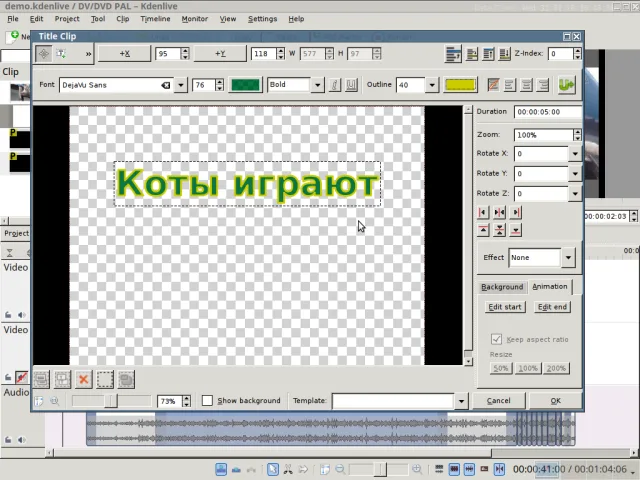Click fit zoom icon in Title Clip
Image resolution: width=640 pixels, height=480 pixels.
click(39, 401)
